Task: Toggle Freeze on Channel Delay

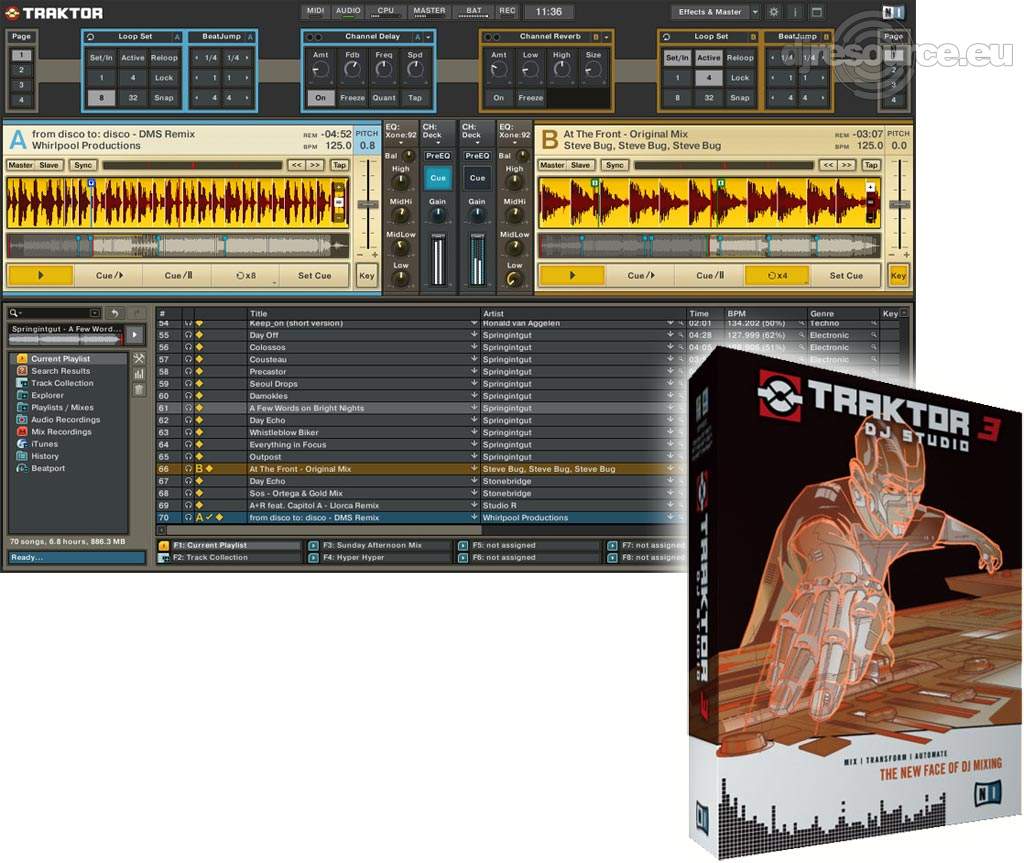Action: (x=352, y=97)
